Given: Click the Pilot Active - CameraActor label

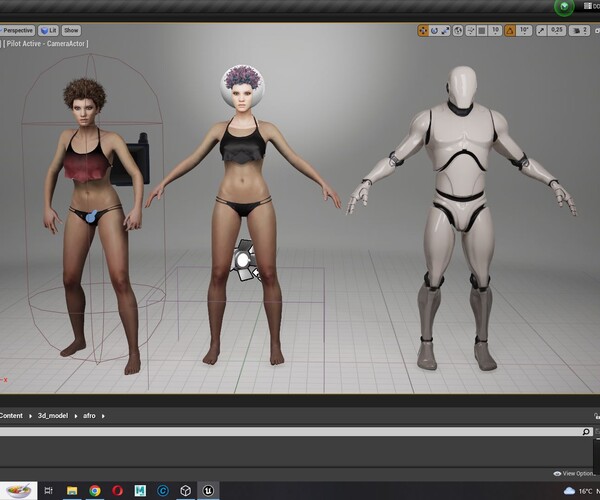Looking at the screenshot, I should 46,44.
